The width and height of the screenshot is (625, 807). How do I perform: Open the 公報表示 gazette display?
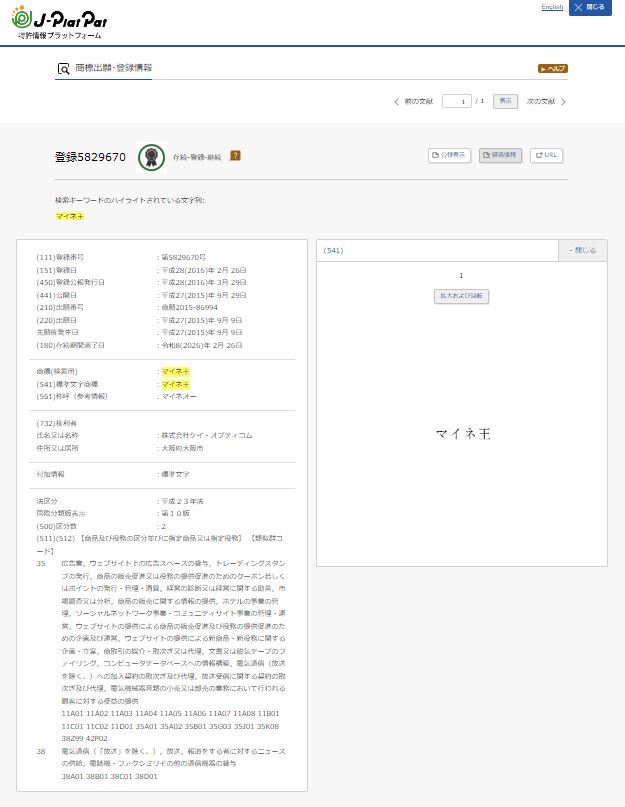point(449,156)
